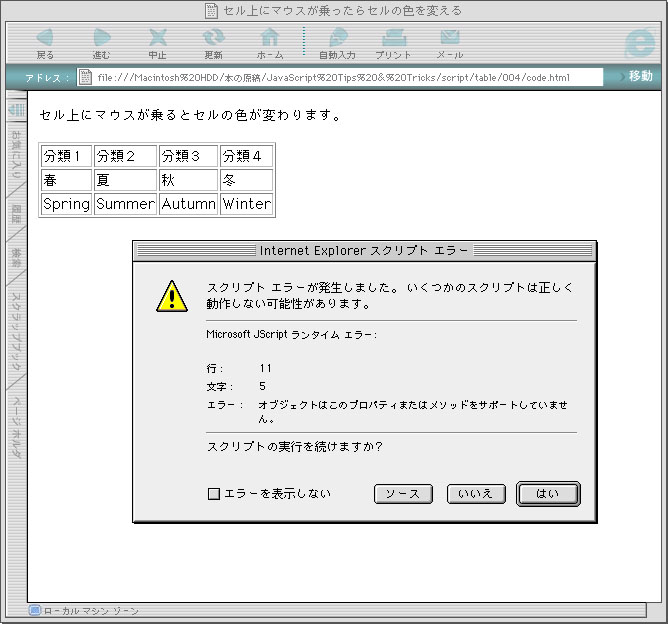Click table cell 分類1

(x=66, y=156)
